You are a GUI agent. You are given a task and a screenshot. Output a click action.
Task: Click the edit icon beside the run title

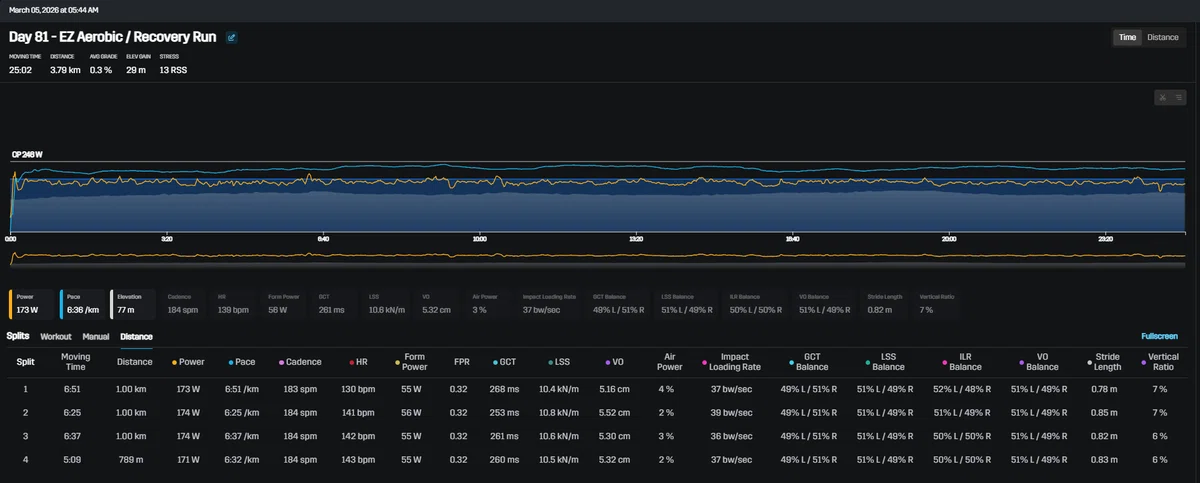[x=232, y=37]
